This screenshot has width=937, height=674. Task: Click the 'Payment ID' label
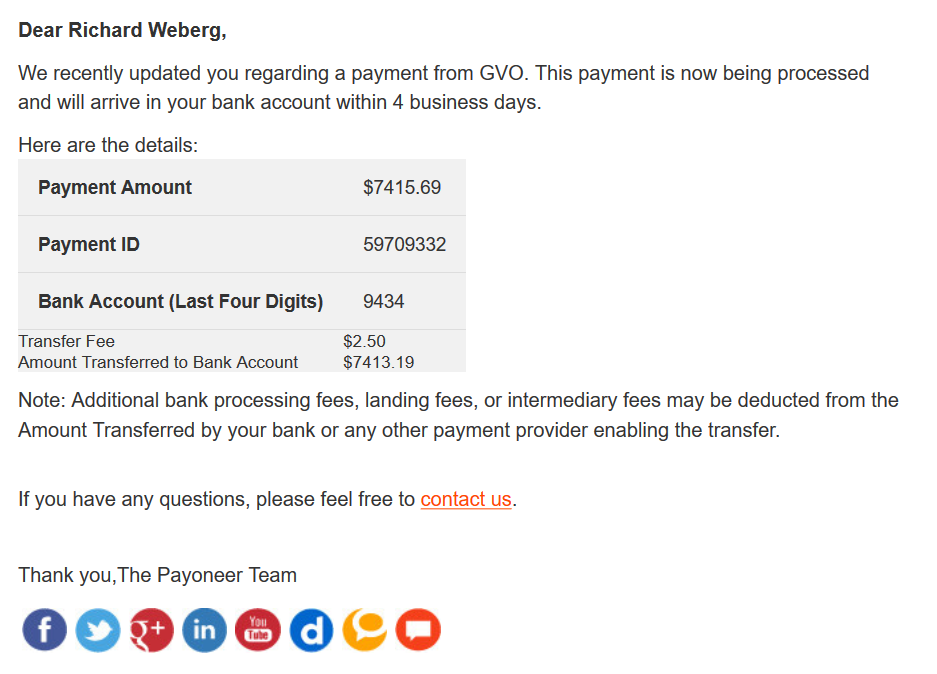click(x=88, y=244)
